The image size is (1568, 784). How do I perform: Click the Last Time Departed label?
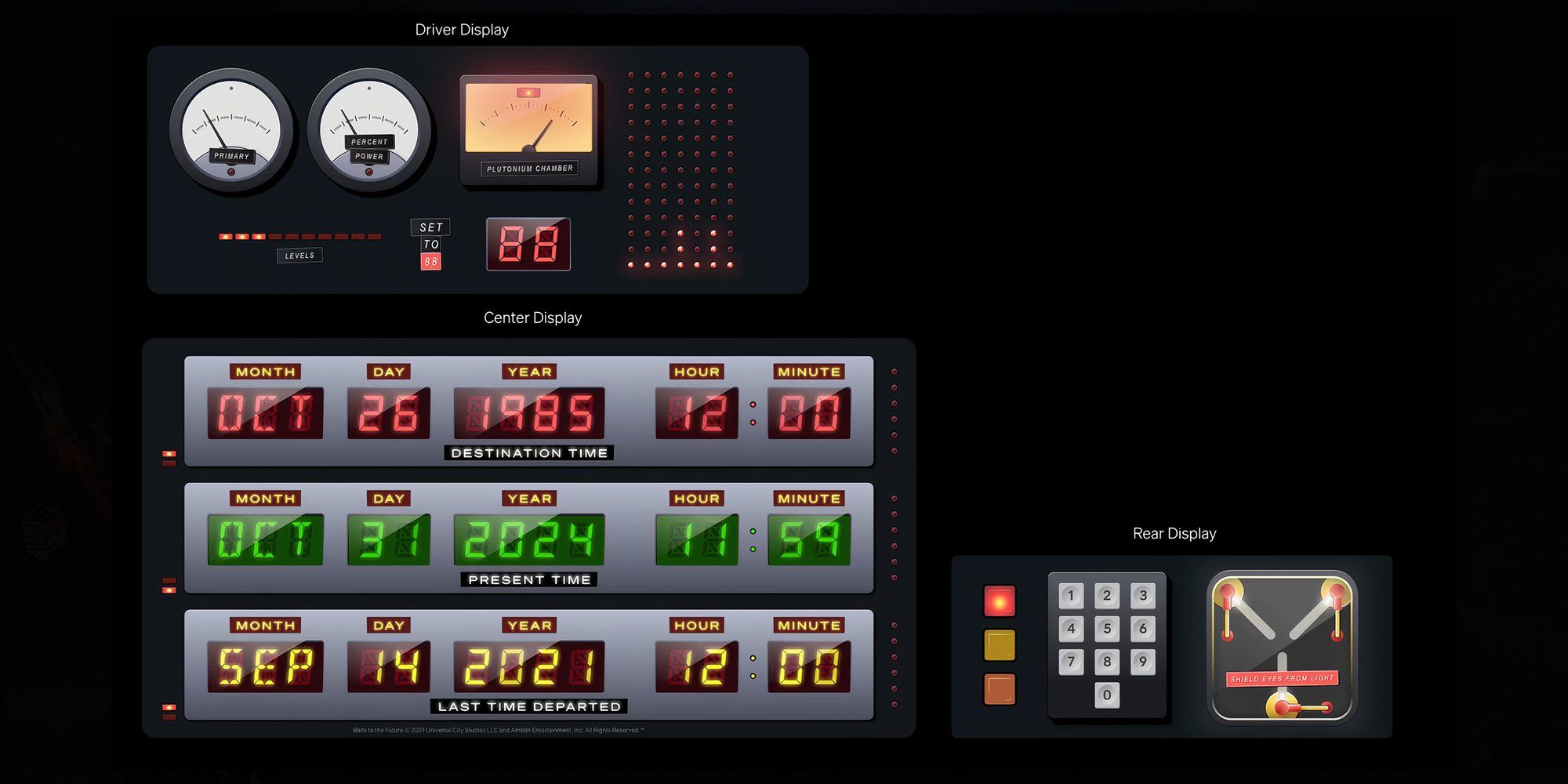click(529, 707)
